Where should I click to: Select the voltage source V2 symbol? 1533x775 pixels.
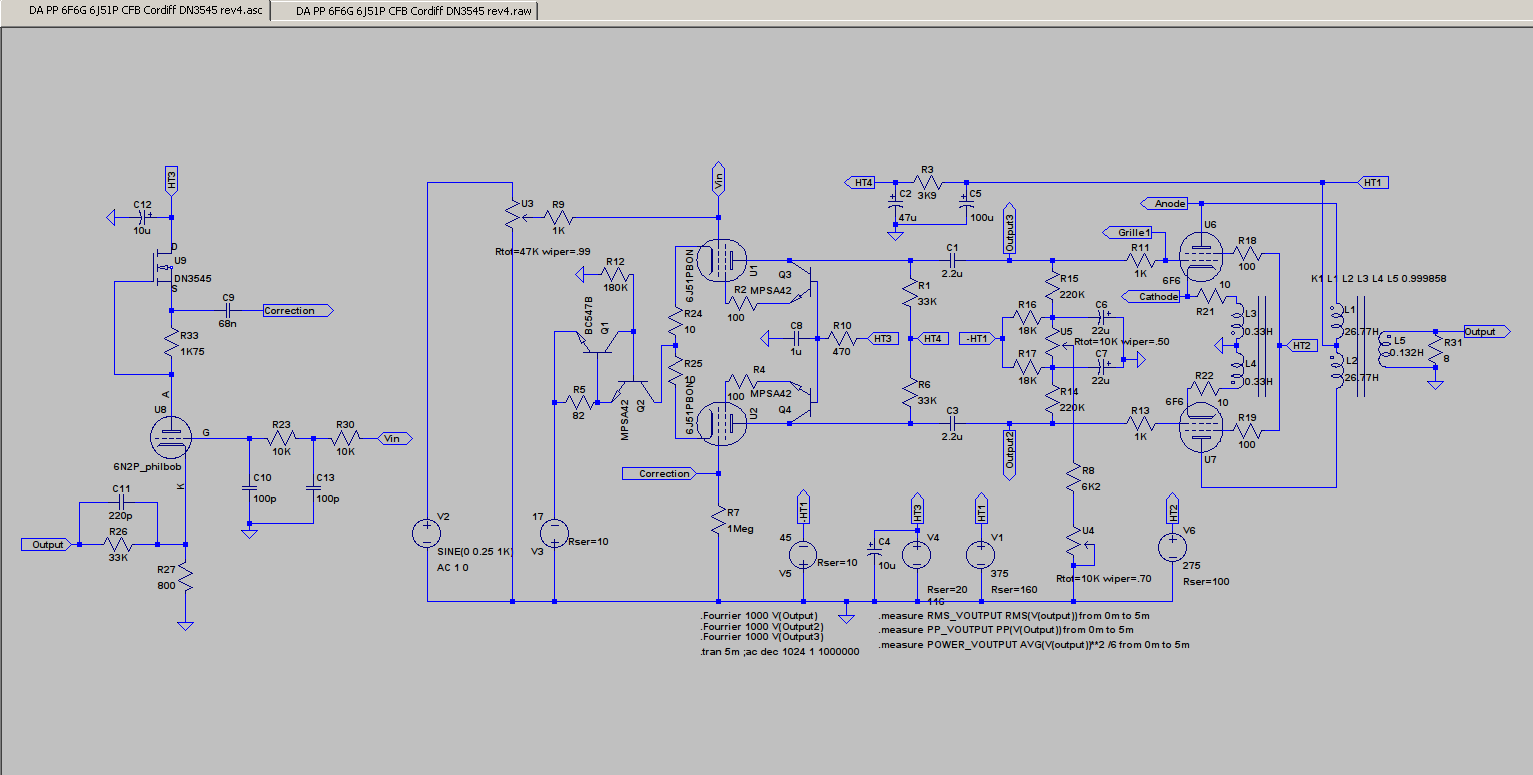pyautogui.click(x=427, y=533)
